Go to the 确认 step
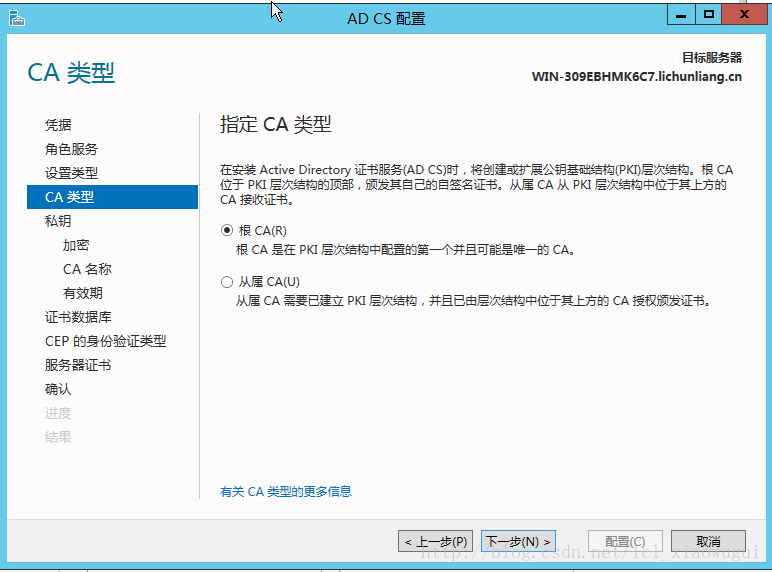The width and height of the screenshot is (772, 572). 58,389
